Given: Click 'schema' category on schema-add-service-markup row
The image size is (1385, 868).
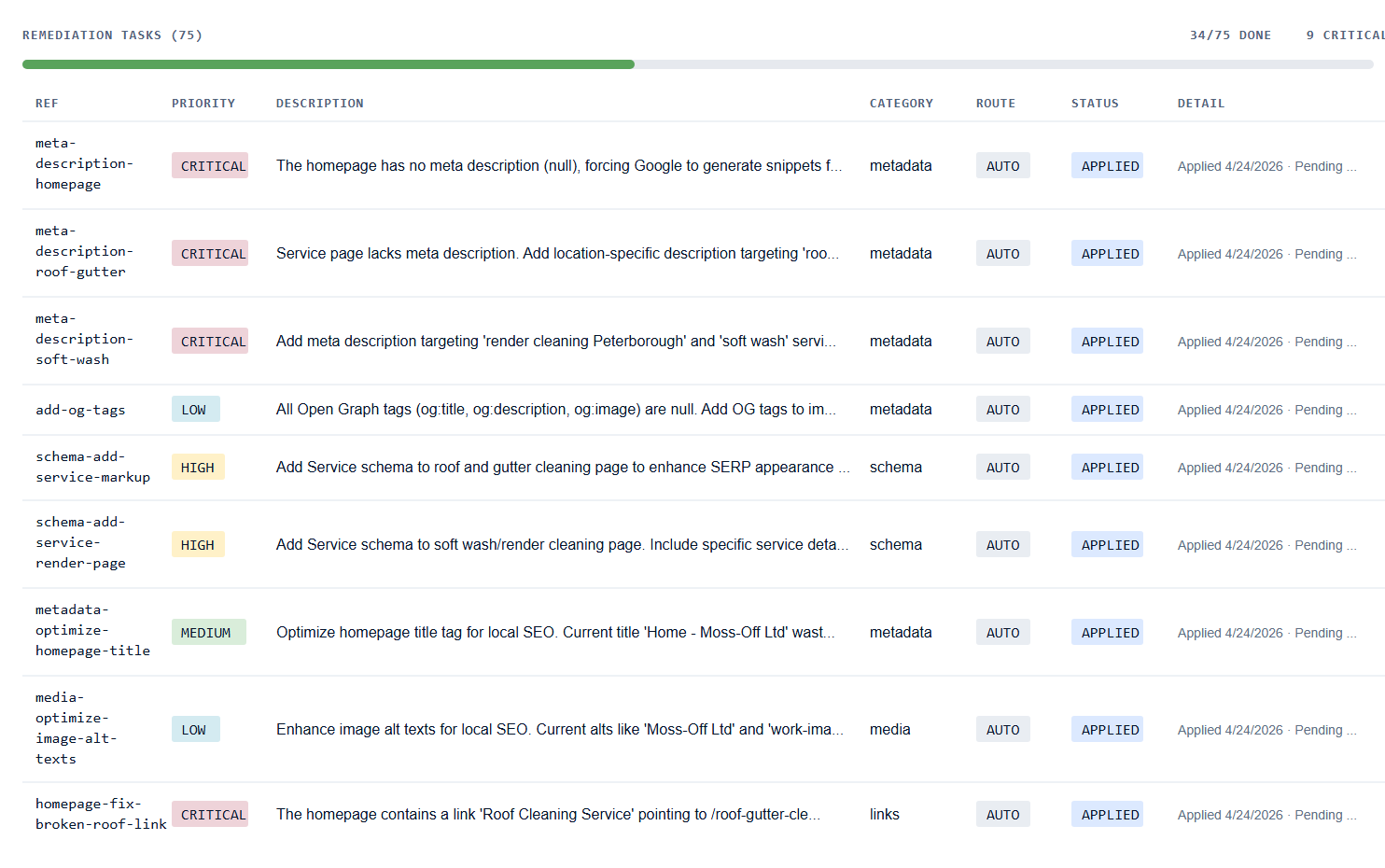Looking at the screenshot, I should pyautogui.click(x=896, y=467).
